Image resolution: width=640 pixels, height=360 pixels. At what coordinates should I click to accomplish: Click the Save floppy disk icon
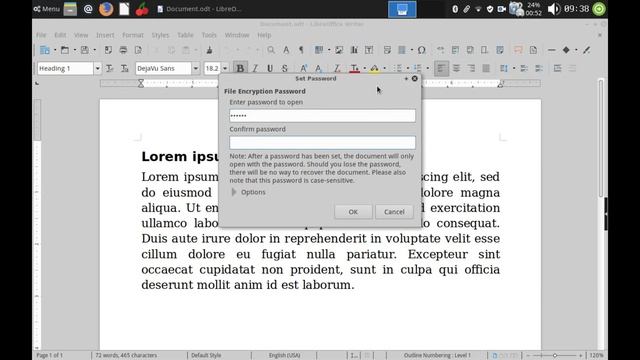84,50
